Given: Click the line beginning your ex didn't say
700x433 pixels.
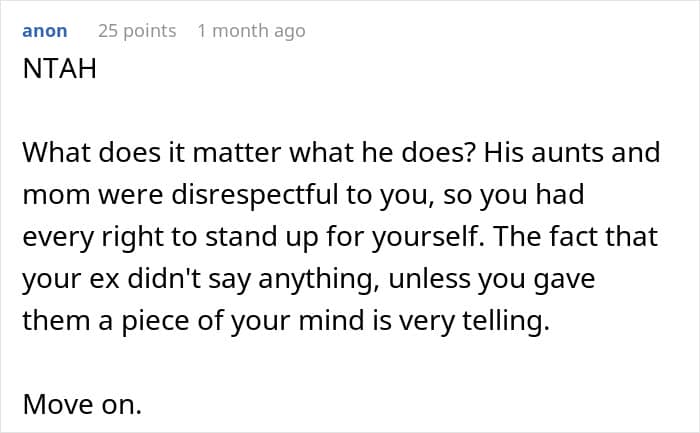Looking at the screenshot, I should pos(308,279).
